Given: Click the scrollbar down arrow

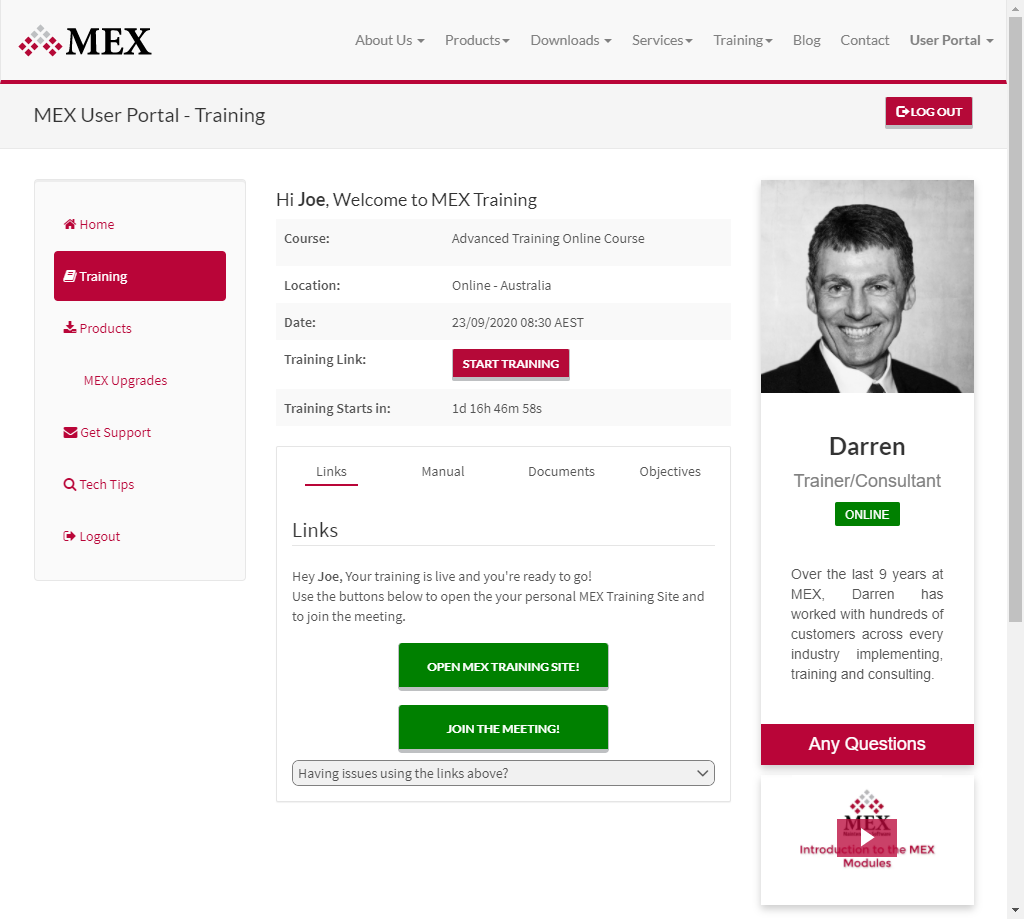Looking at the screenshot, I should [x=1015, y=910].
